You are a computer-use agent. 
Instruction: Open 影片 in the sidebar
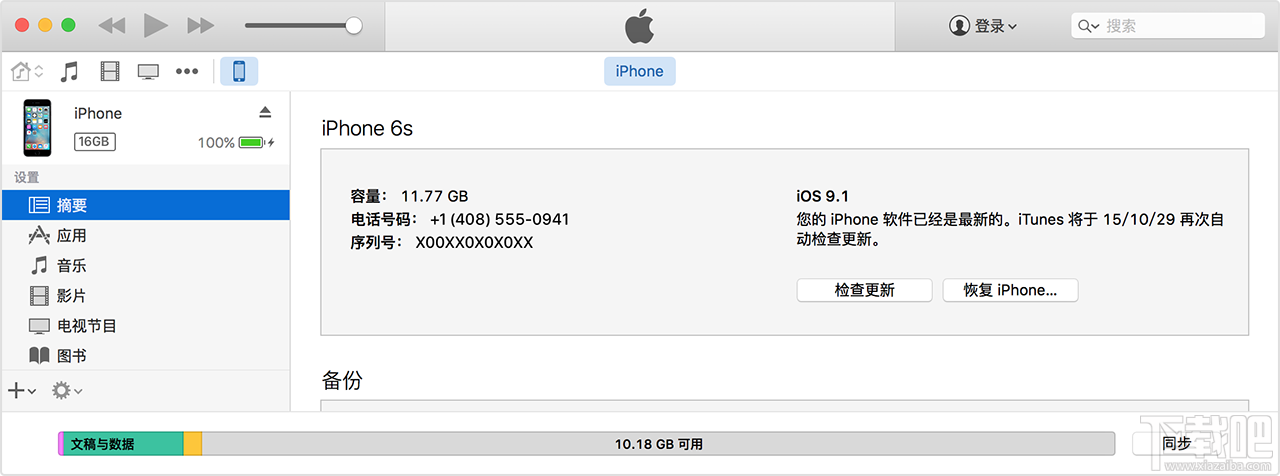pyautogui.click(x=145, y=295)
